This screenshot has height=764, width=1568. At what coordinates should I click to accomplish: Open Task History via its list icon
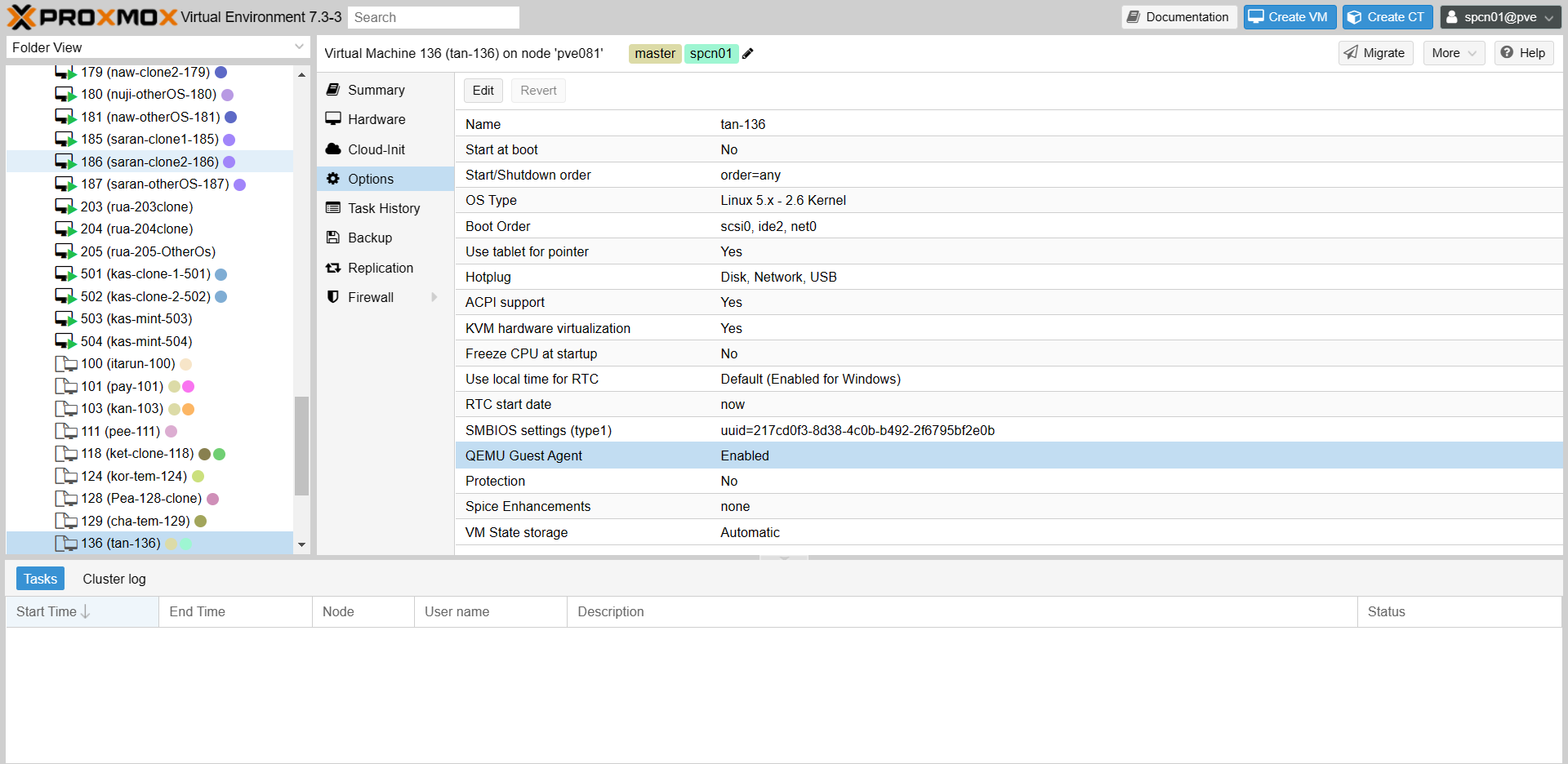coord(333,208)
